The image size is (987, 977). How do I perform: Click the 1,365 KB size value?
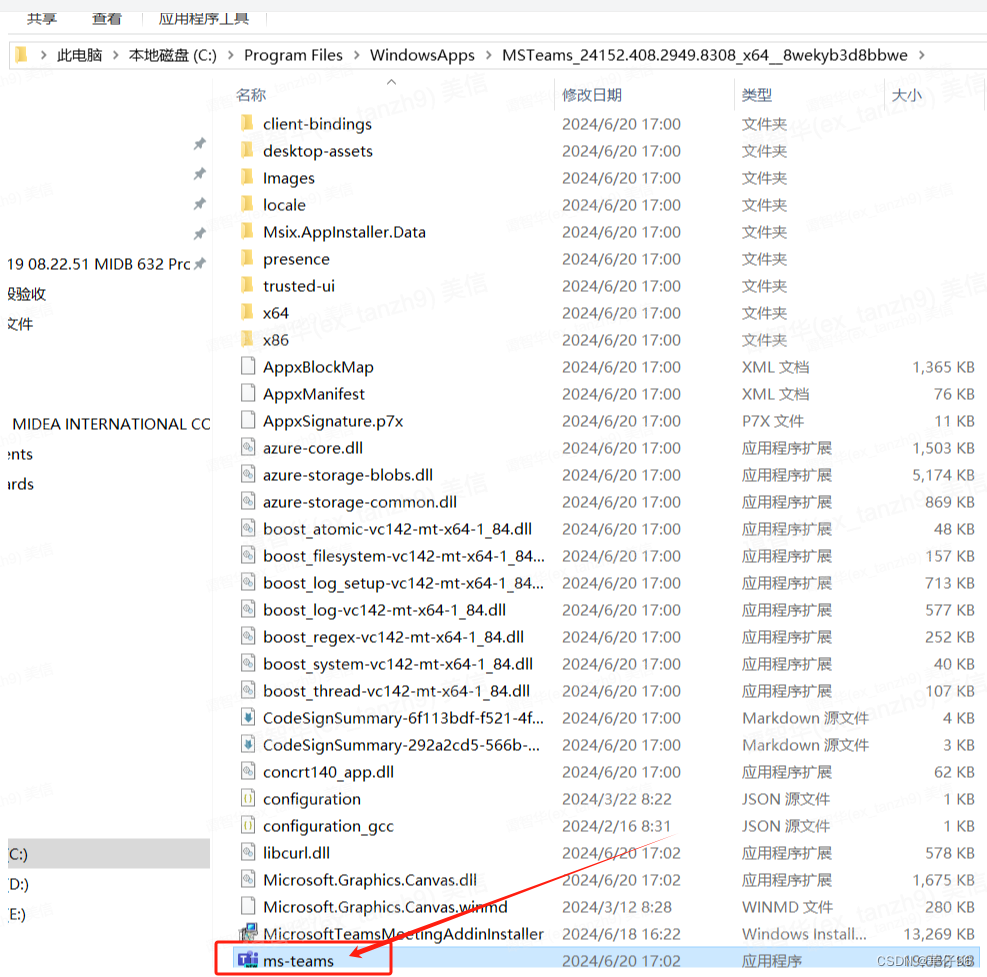click(x=943, y=367)
